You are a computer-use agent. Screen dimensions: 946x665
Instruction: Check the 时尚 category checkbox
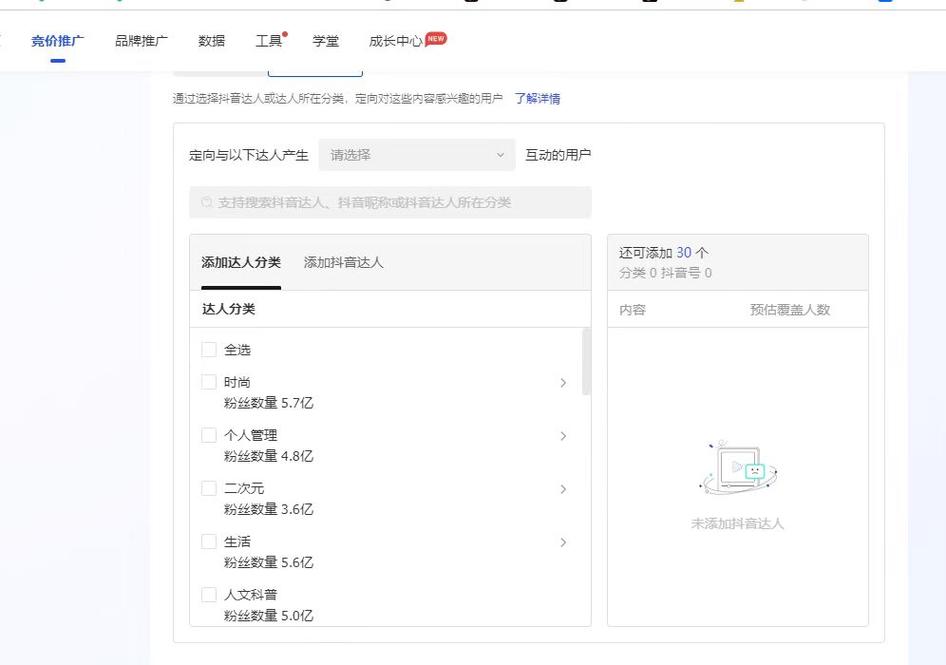tap(209, 382)
